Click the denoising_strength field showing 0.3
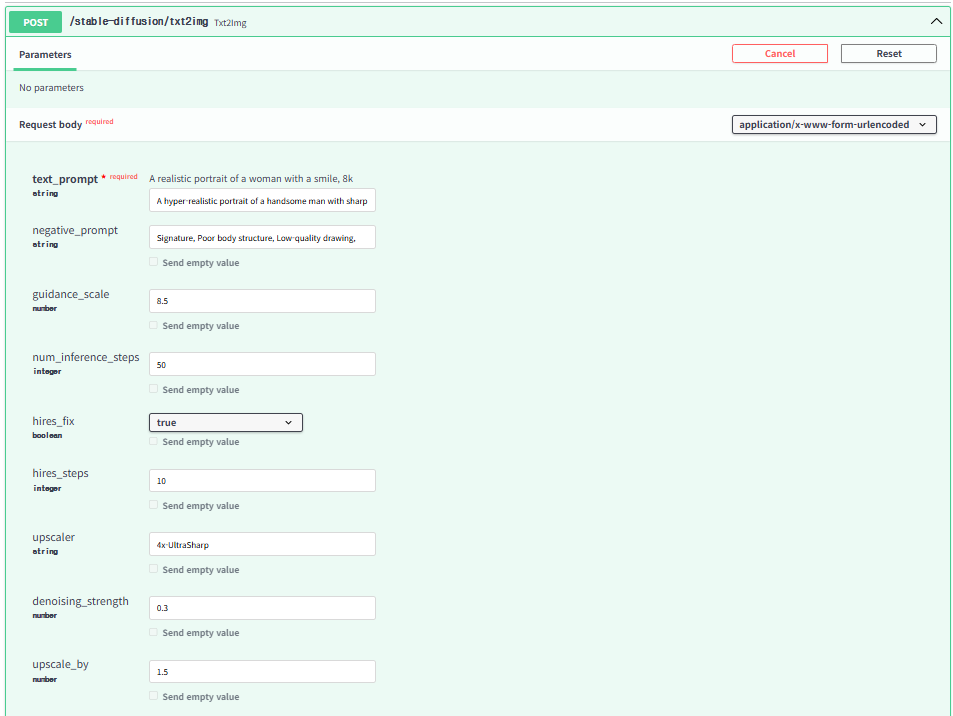This screenshot has height=716, width=953. tap(262, 608)
